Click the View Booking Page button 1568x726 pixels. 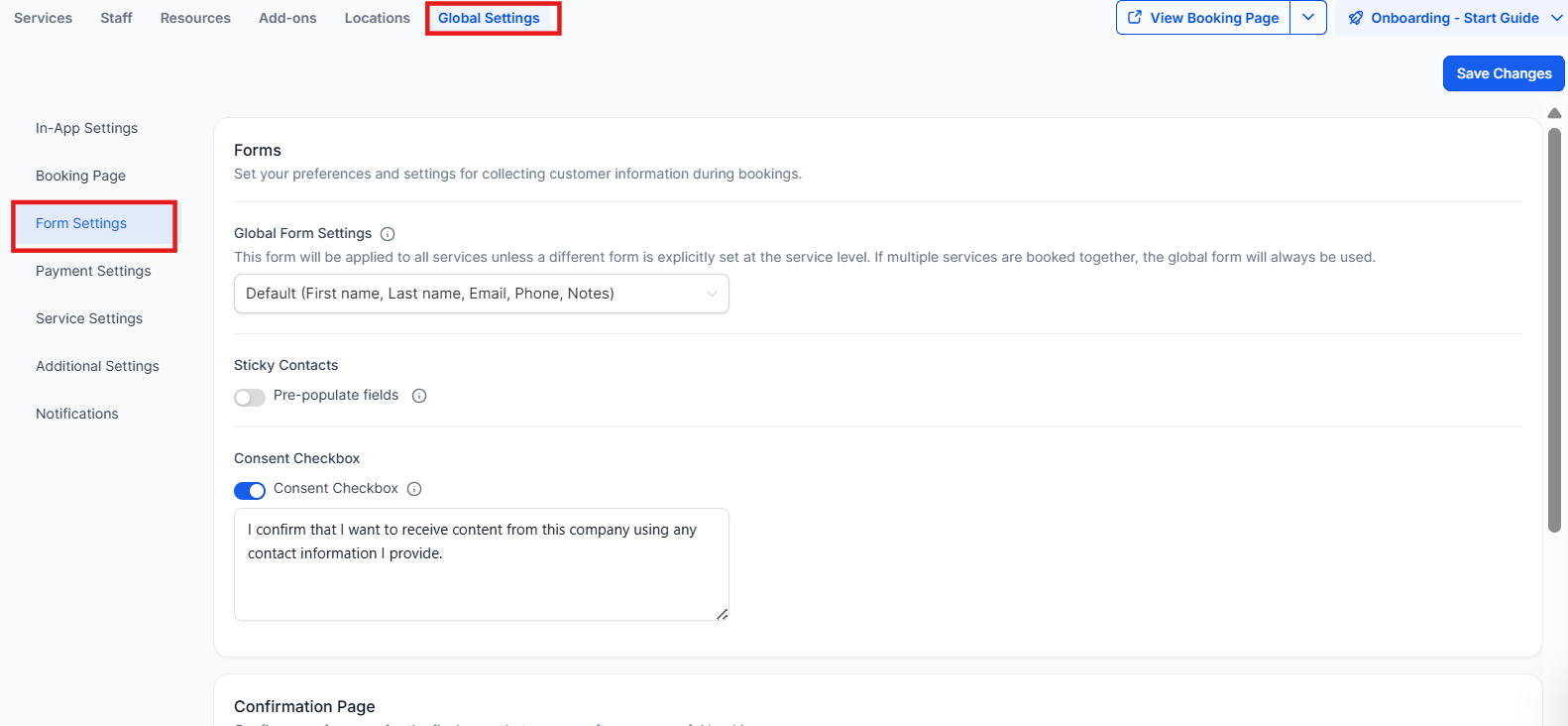click(1203, 18)
